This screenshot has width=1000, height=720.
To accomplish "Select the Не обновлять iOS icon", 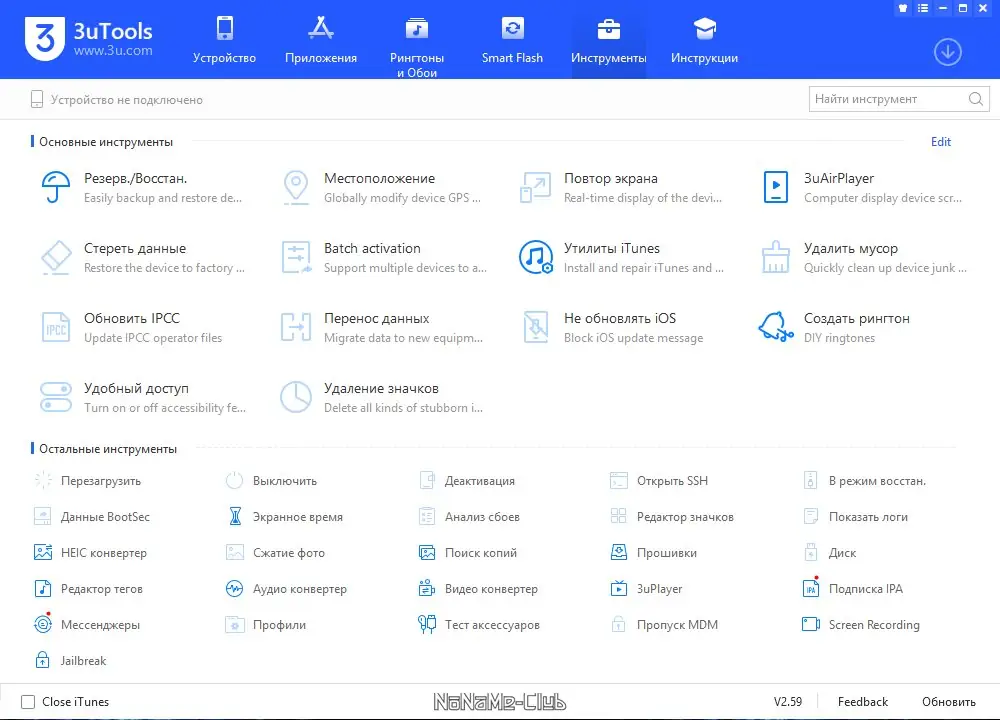I will tap(536, 328).
